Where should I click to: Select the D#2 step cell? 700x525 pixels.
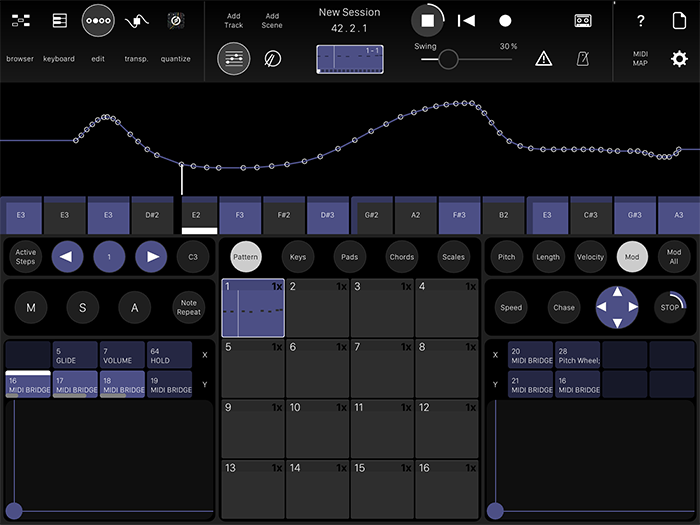point(152,215)
